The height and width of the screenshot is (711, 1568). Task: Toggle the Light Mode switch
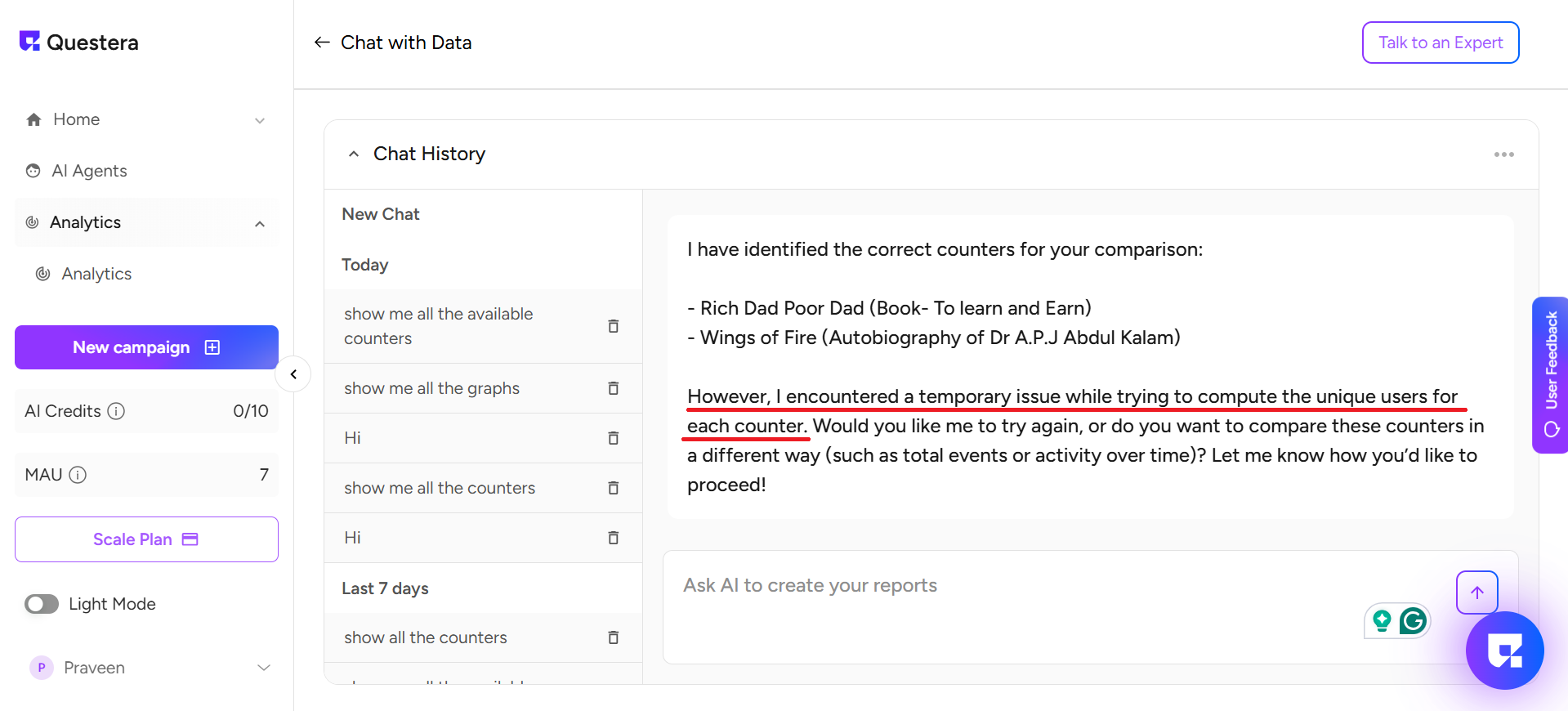click(x=42, y=604)
